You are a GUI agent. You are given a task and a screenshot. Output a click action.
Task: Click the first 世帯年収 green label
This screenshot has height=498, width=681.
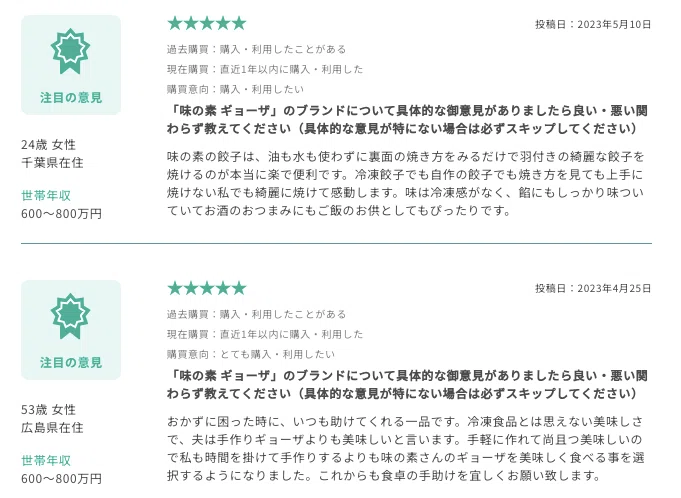coord(46,196)
